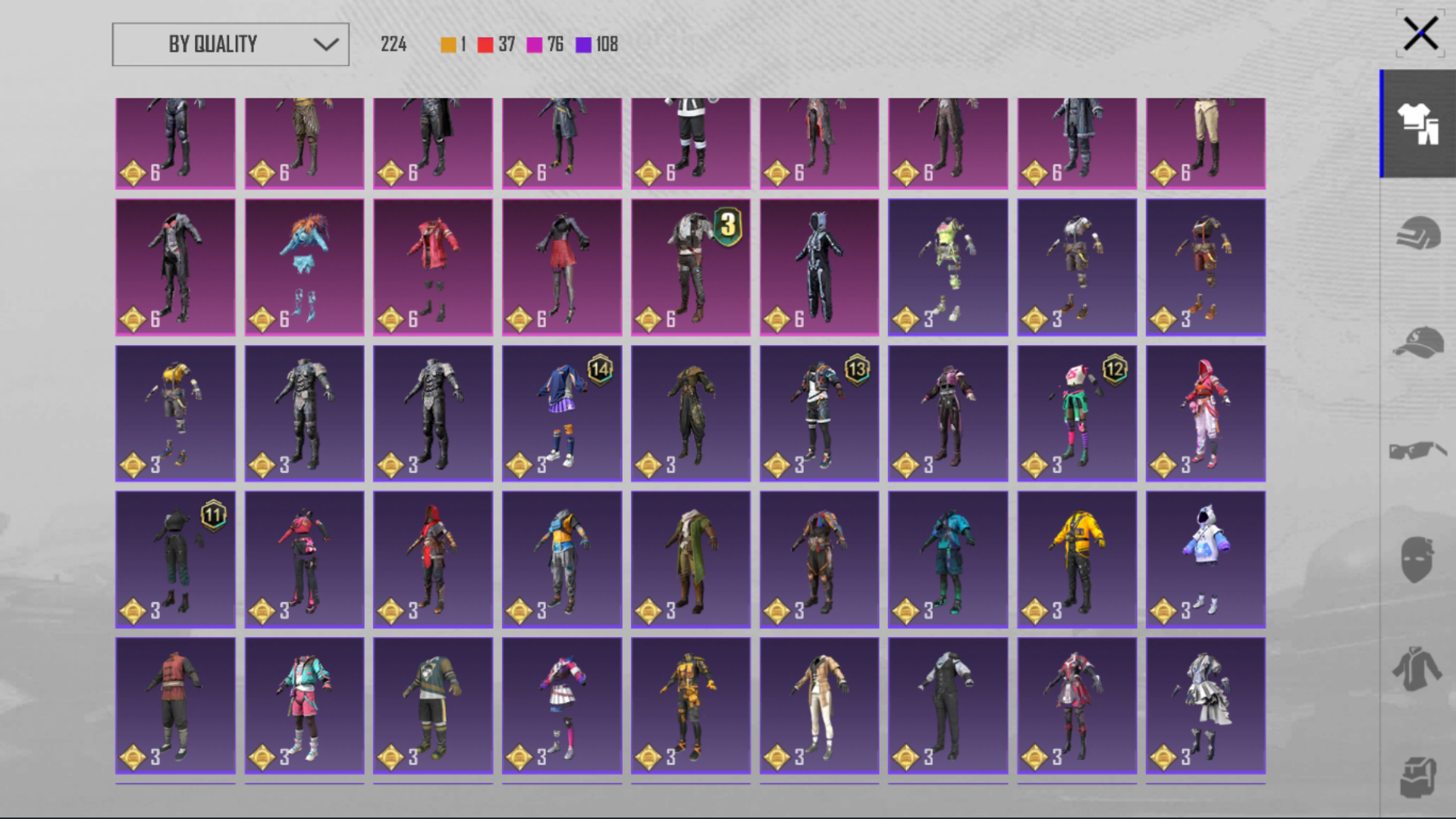This screenshot has width=1456, height=819.
Task: Select the red-black gothic dress outfit
Action: click(x=1077, y=705)
